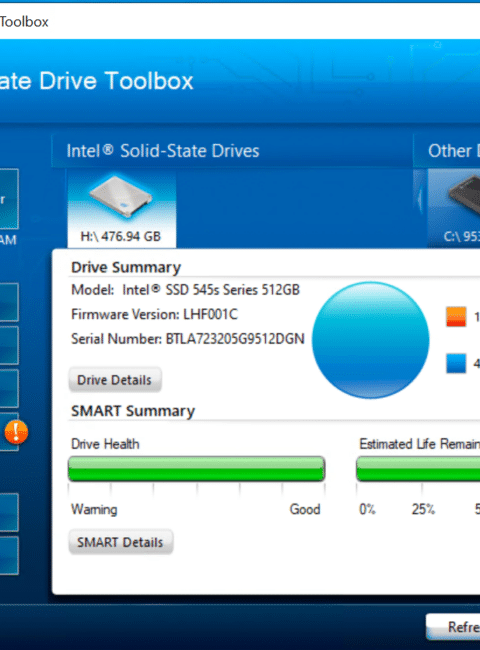Image resolution: width=480 pixels, height=650 pixels.
Task: Click the Drive Health green bar
Action: click(x=196, y=469)
